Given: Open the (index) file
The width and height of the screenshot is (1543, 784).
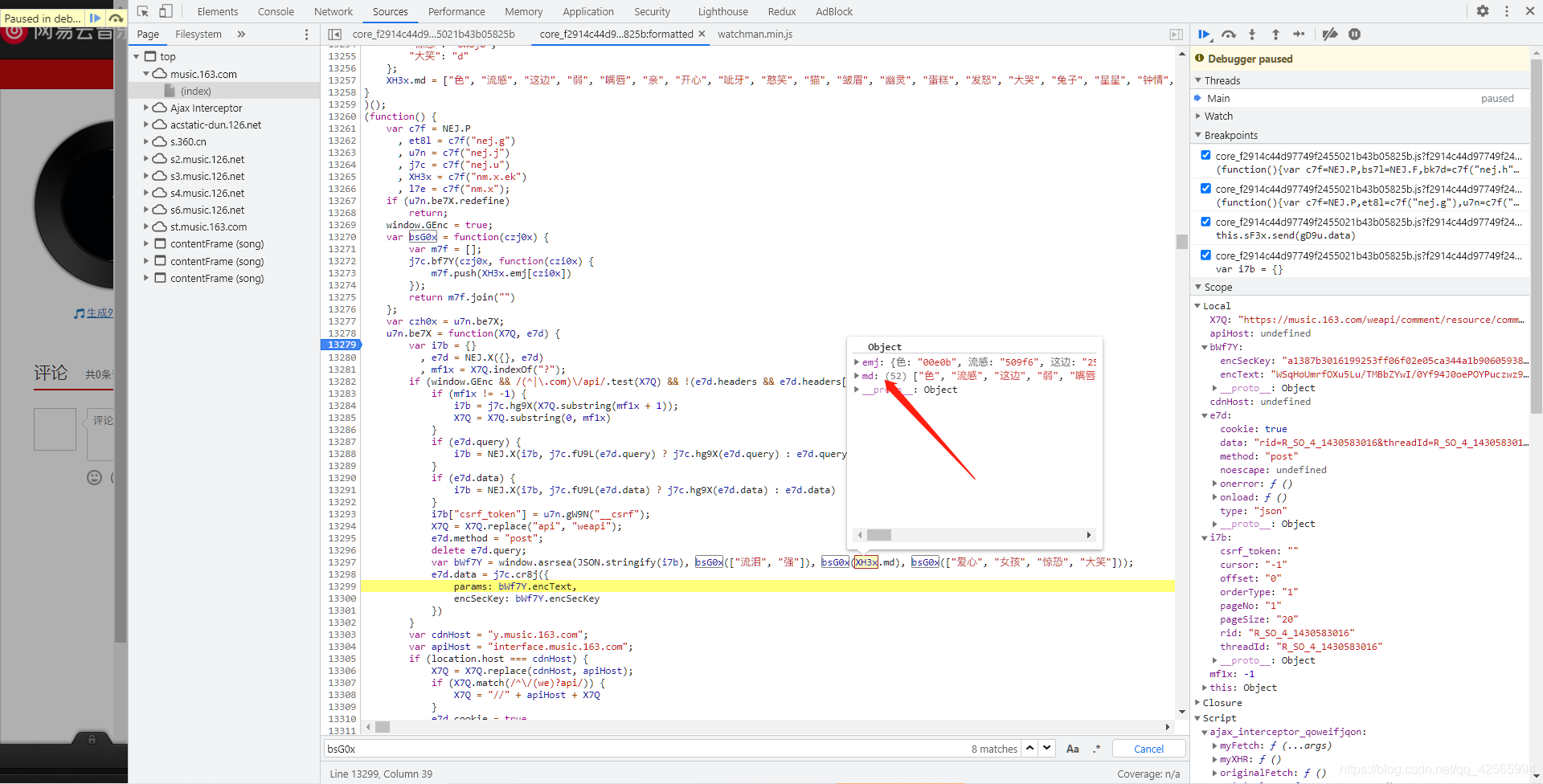Looking at the screenshot, I should click(x=195, y=91).
